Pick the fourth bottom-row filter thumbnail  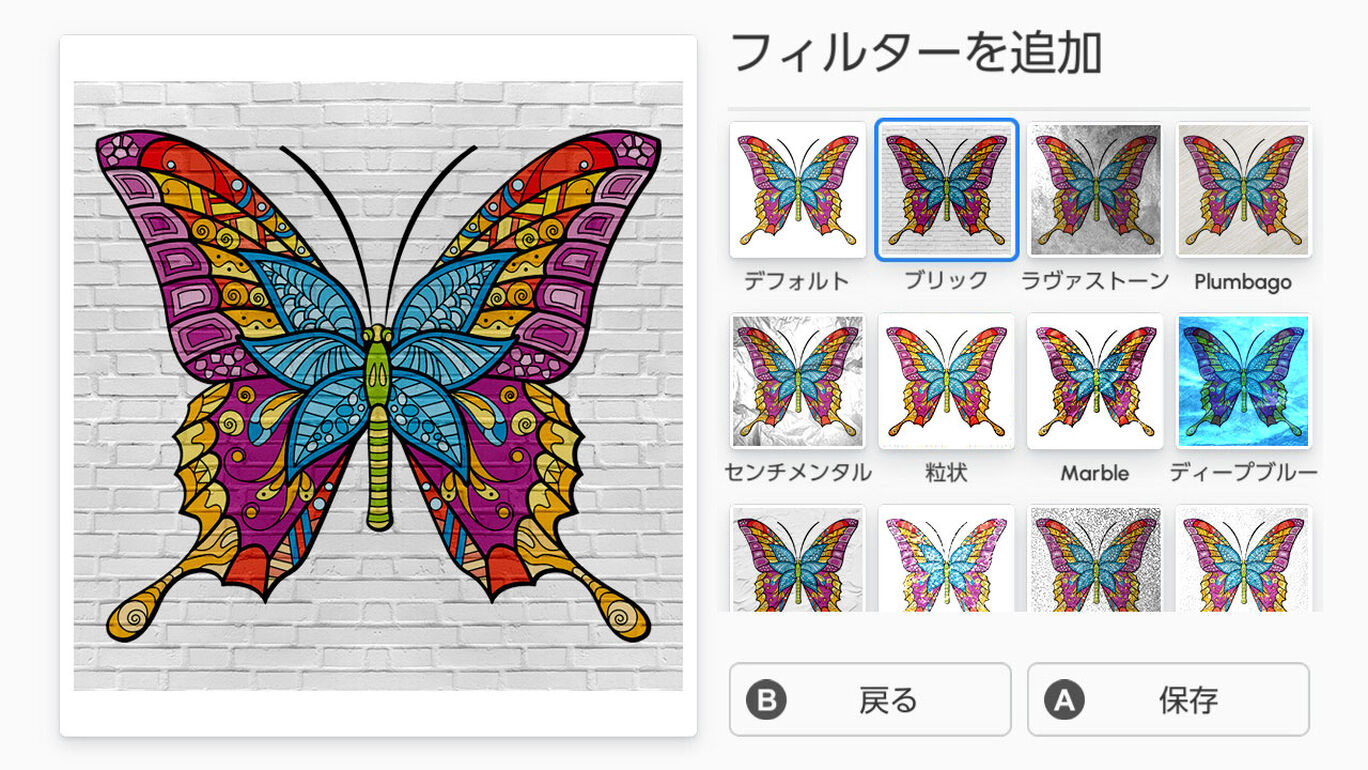coord(1243,558)
